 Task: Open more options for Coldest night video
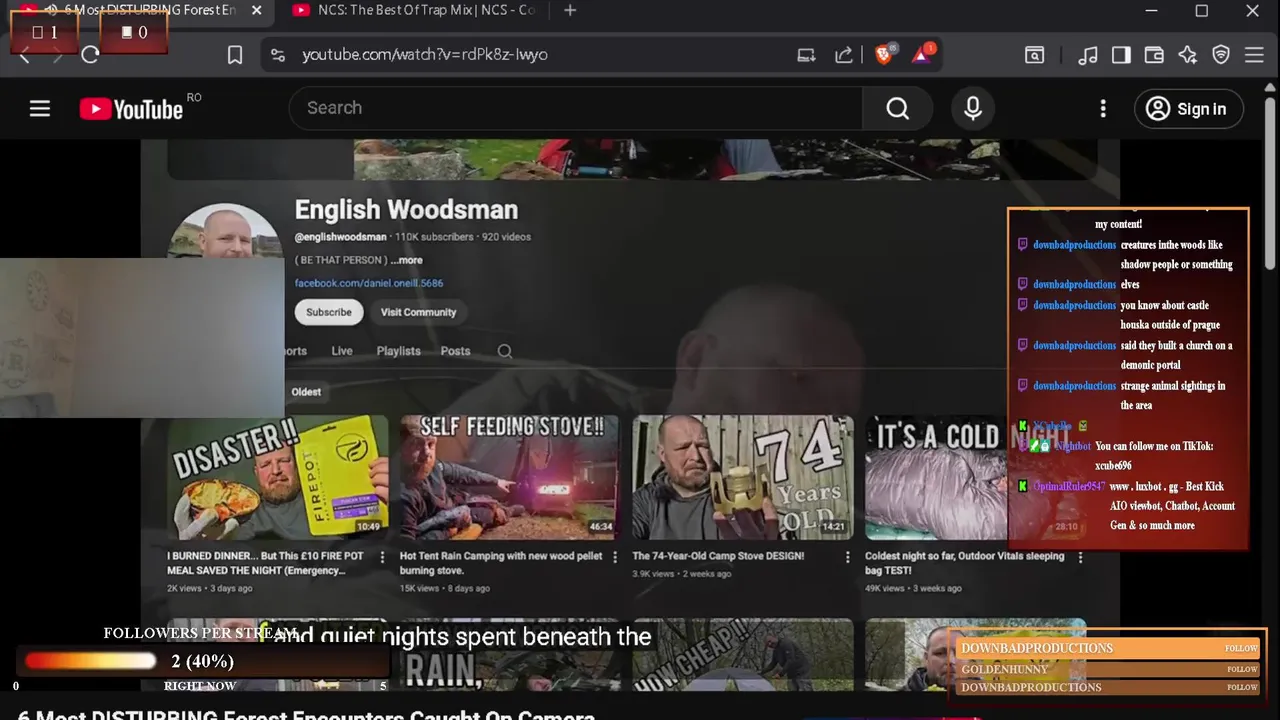[x=1080, y=557]
